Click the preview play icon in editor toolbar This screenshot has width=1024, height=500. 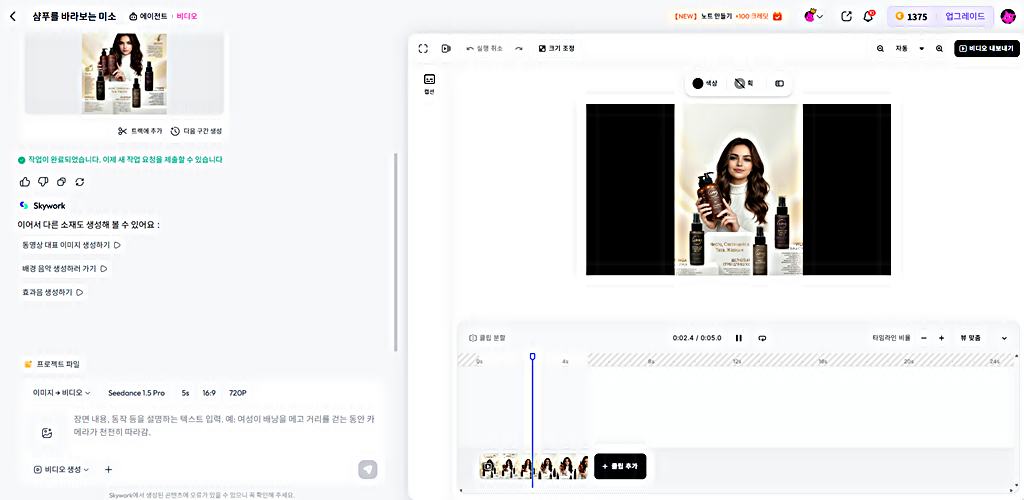coord(446,48)
